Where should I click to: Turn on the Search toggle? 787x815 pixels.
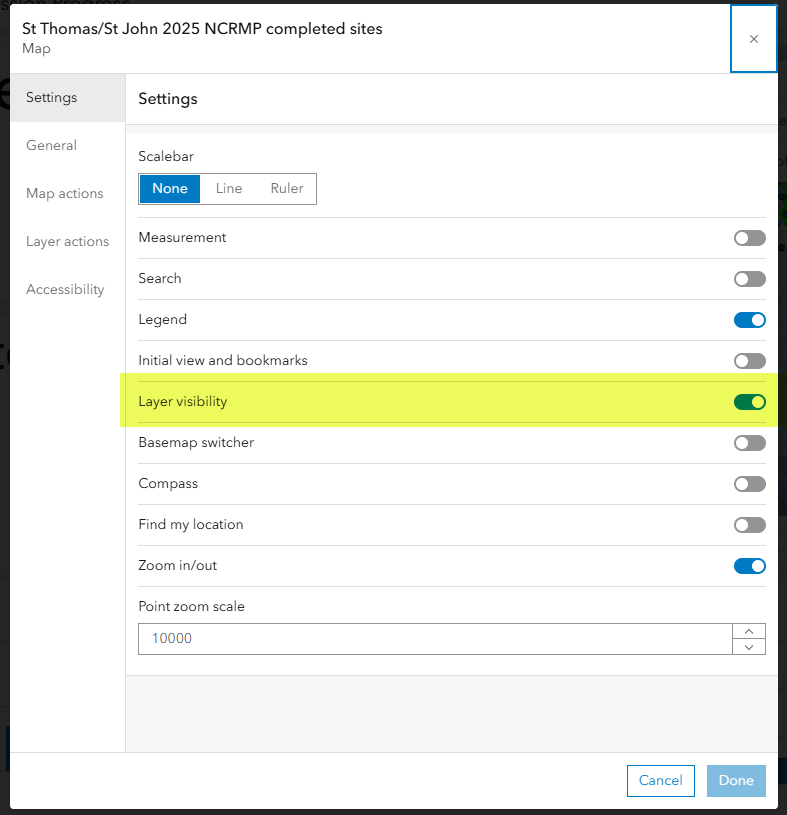coord(750,279)
